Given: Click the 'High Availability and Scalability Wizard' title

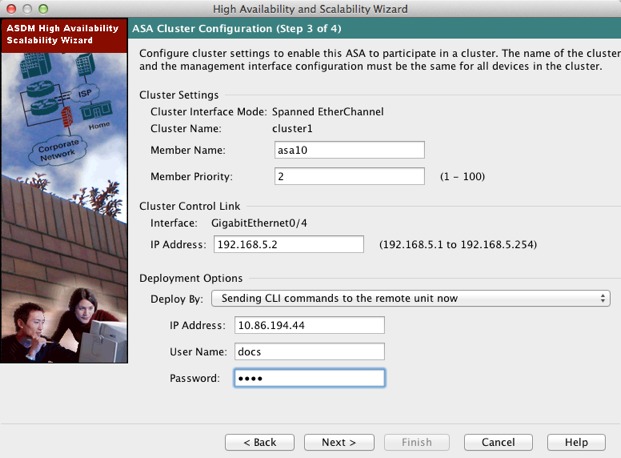Looking at the screenshot, I should (310, 9).
